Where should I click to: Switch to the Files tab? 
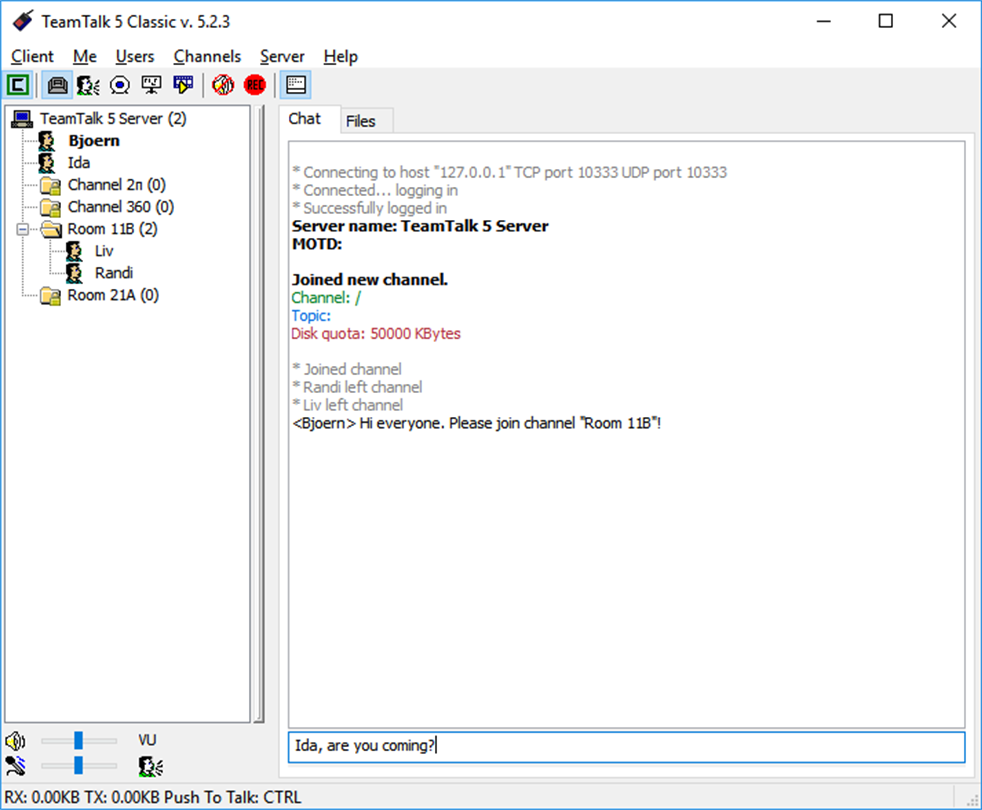tap(361, 121)
